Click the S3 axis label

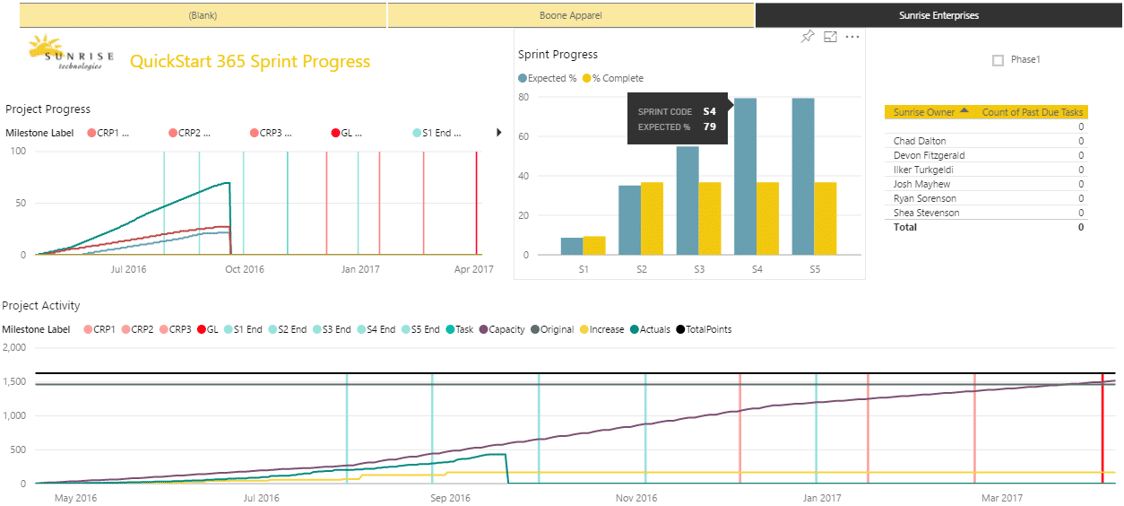699,269
